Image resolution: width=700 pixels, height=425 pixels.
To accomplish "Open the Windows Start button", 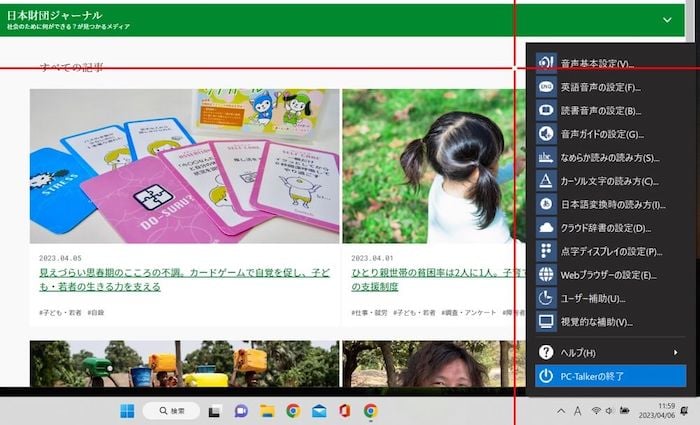I will coord(127,411).
